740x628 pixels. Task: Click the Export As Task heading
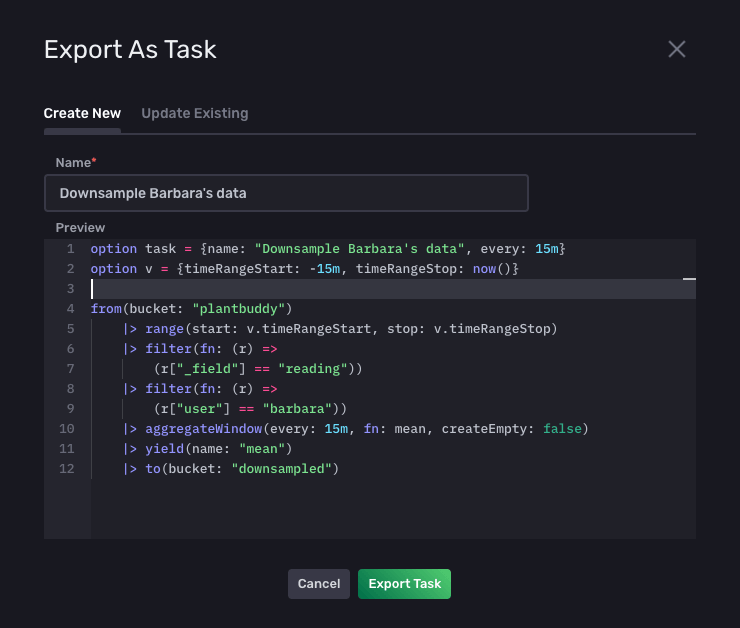coord(130,50)
